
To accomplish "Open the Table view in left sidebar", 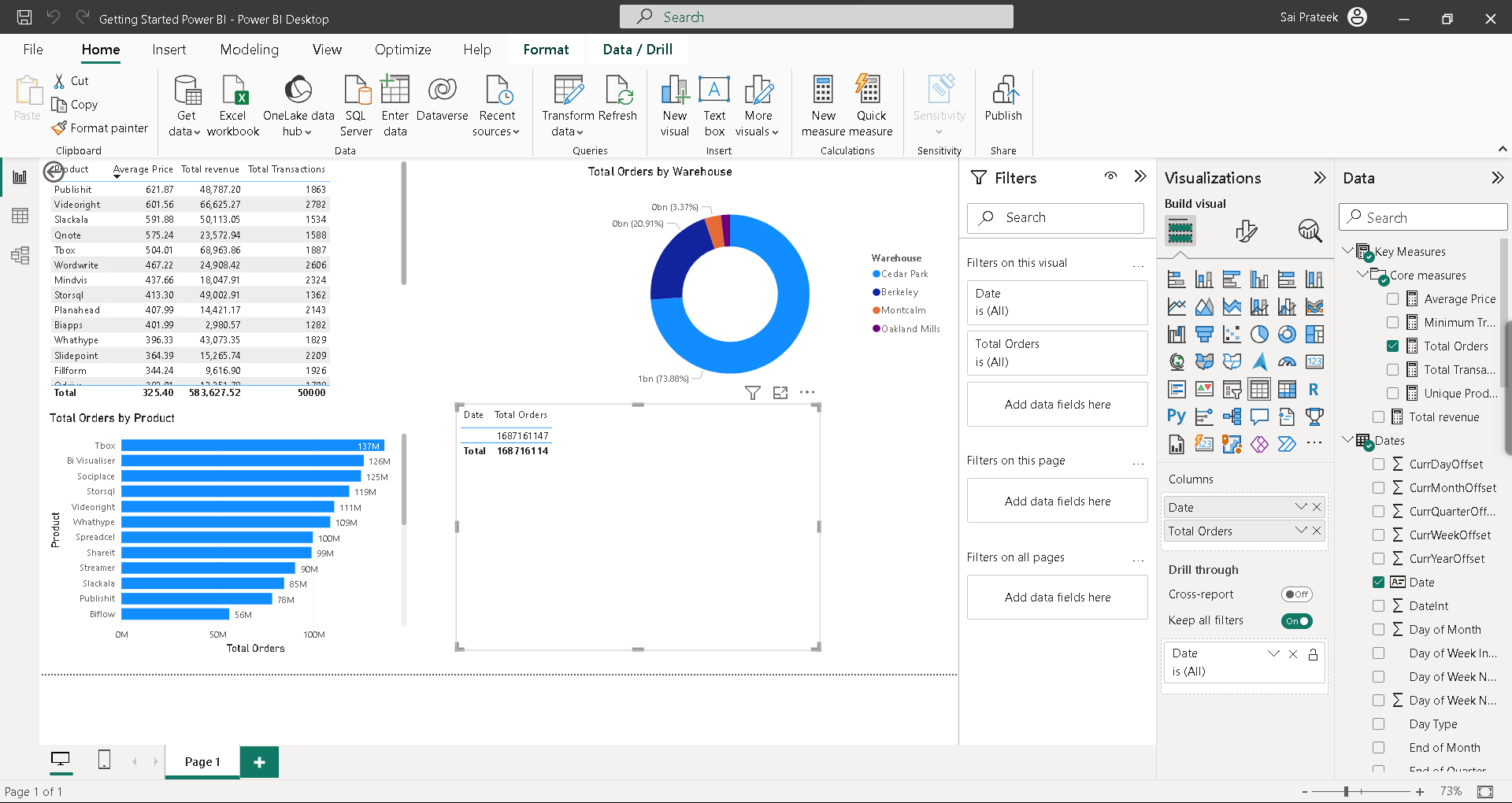I will pos(20,216).
